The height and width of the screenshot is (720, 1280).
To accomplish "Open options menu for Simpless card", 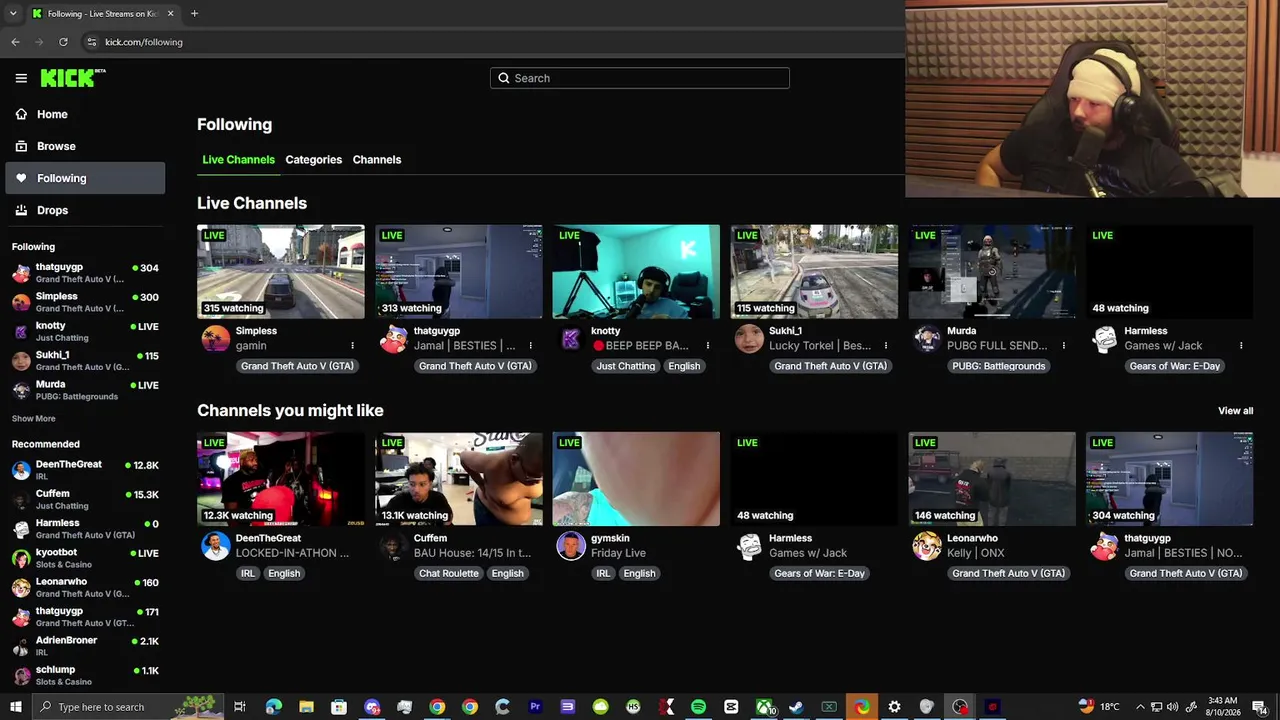I will point(352,346).
